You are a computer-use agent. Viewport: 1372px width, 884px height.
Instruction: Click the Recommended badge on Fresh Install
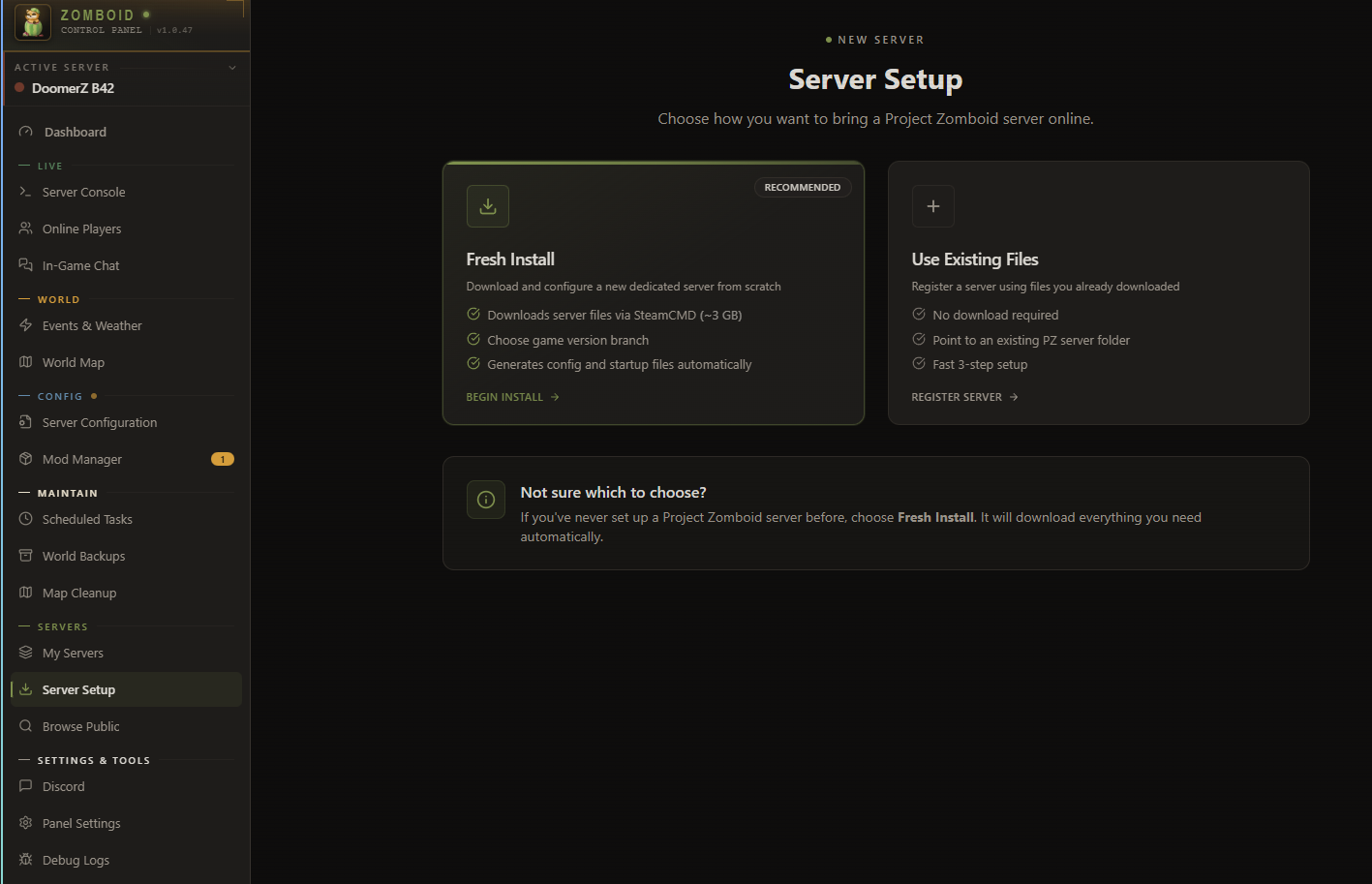[803, 187]
